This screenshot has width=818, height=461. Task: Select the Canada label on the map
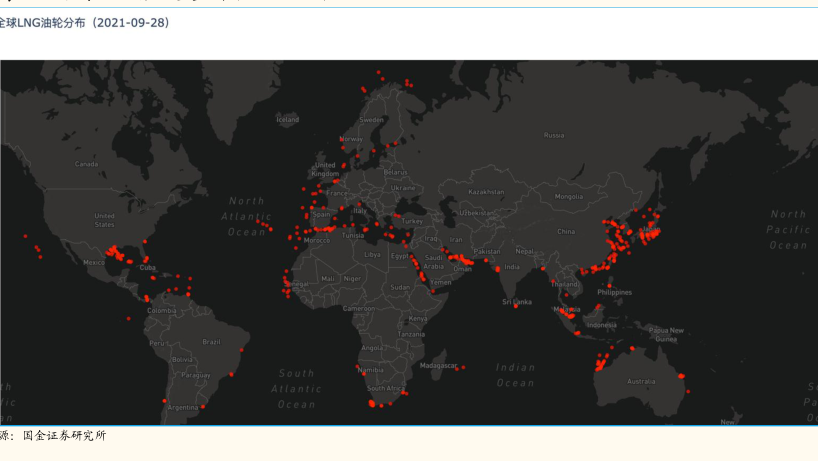click(x=87, y=164)
